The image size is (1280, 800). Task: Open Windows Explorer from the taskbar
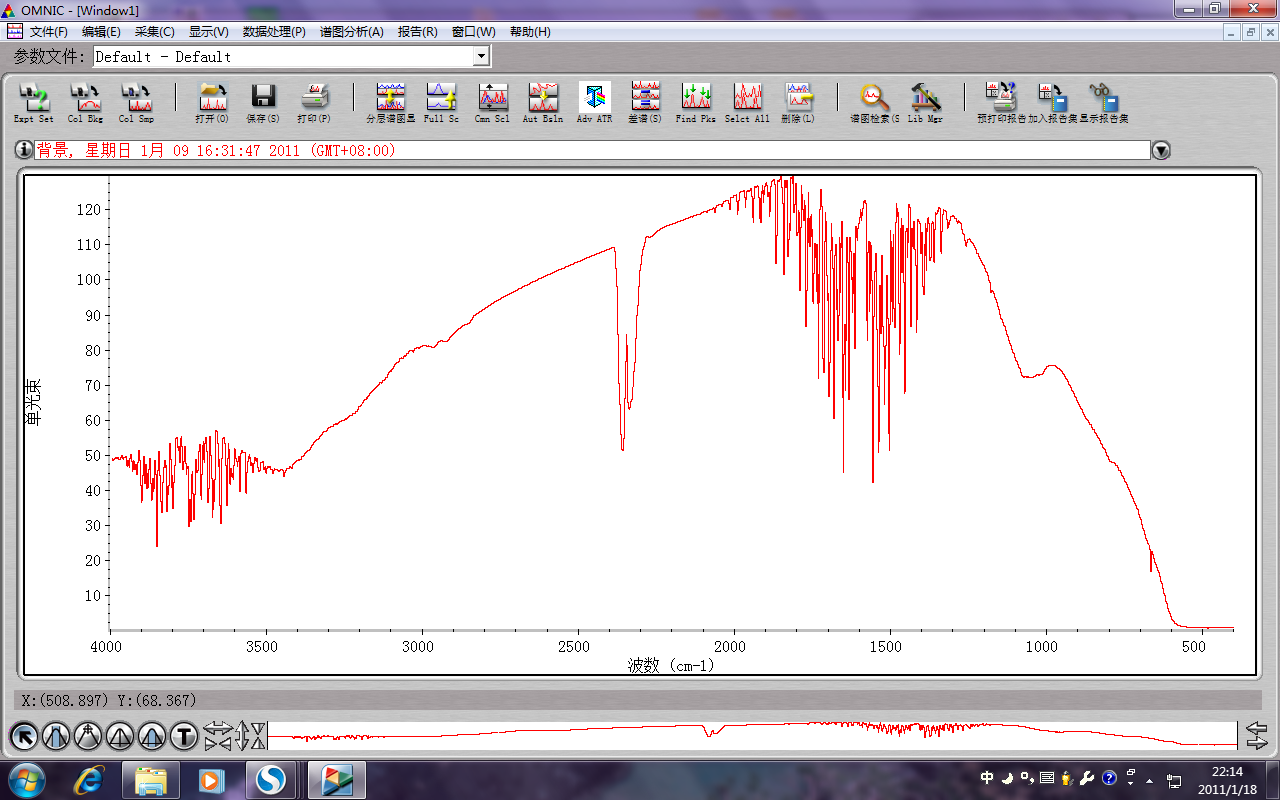point(151,778)
